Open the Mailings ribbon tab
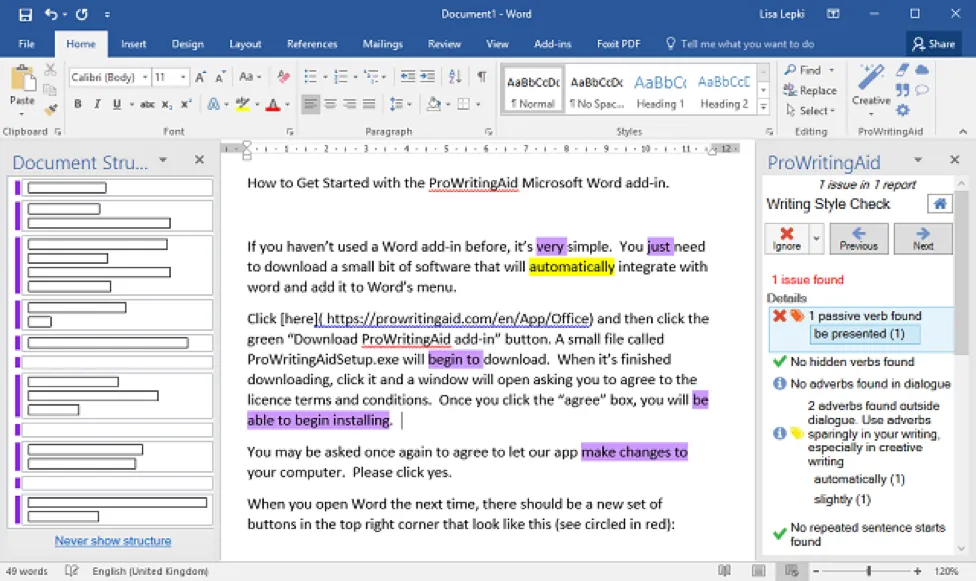The image size is (976, 581). (x=382, y=43)
